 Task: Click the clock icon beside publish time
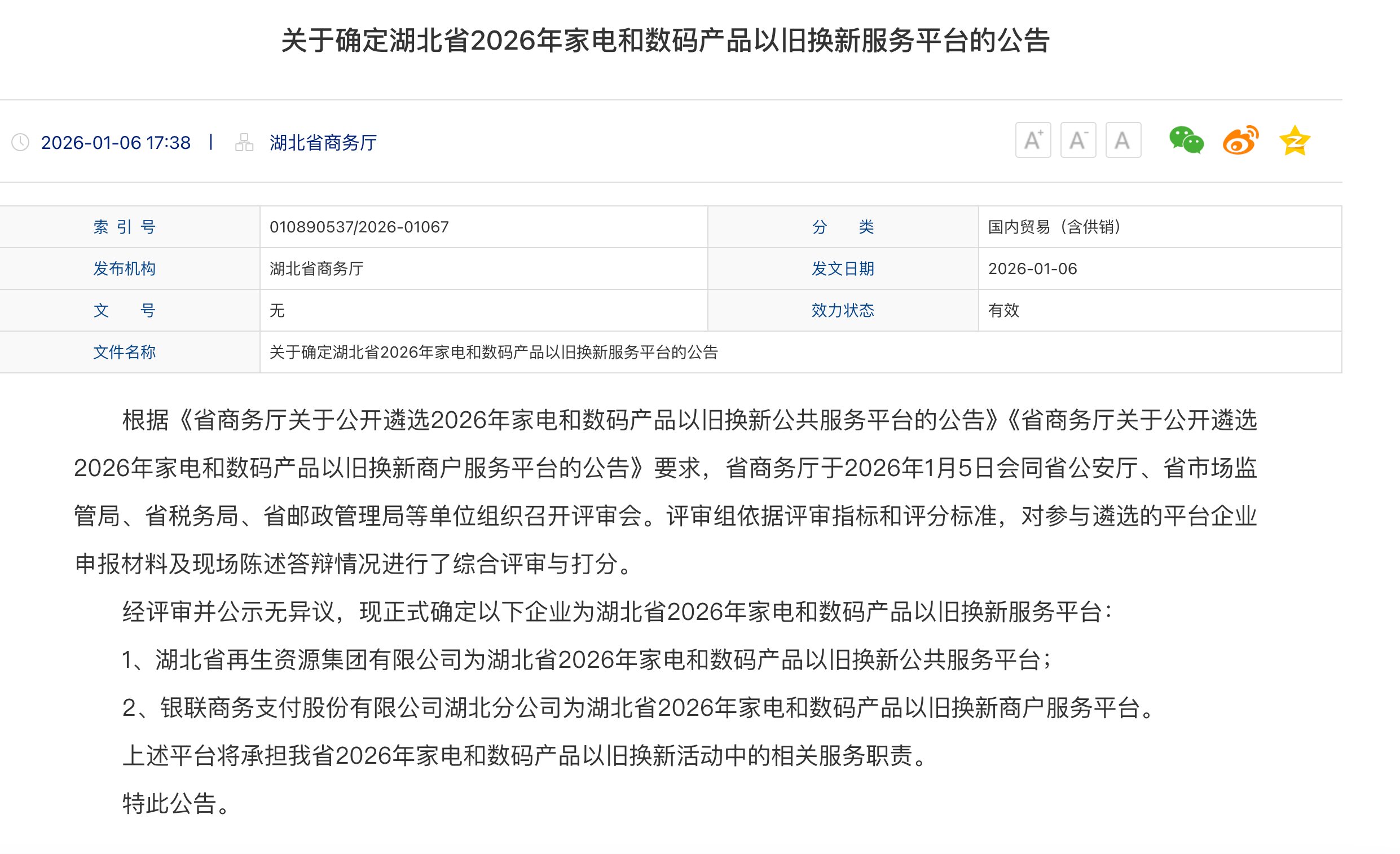click(20, 143)
